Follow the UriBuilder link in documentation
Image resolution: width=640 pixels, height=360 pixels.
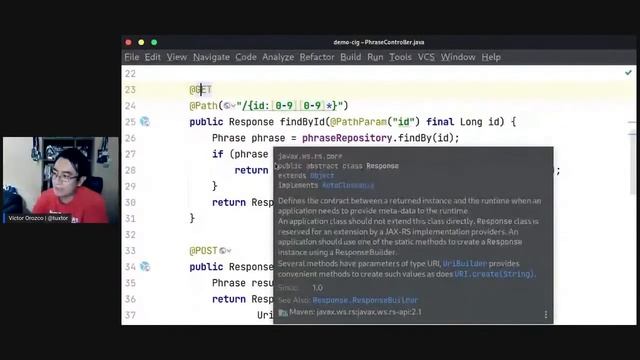(464, 264)
